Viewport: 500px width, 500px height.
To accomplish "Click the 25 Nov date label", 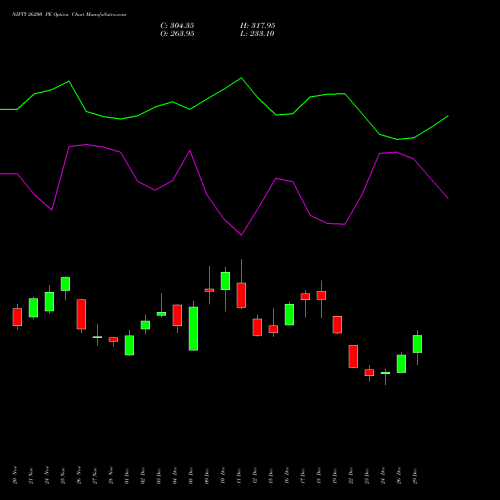I will tap(63, 475).
